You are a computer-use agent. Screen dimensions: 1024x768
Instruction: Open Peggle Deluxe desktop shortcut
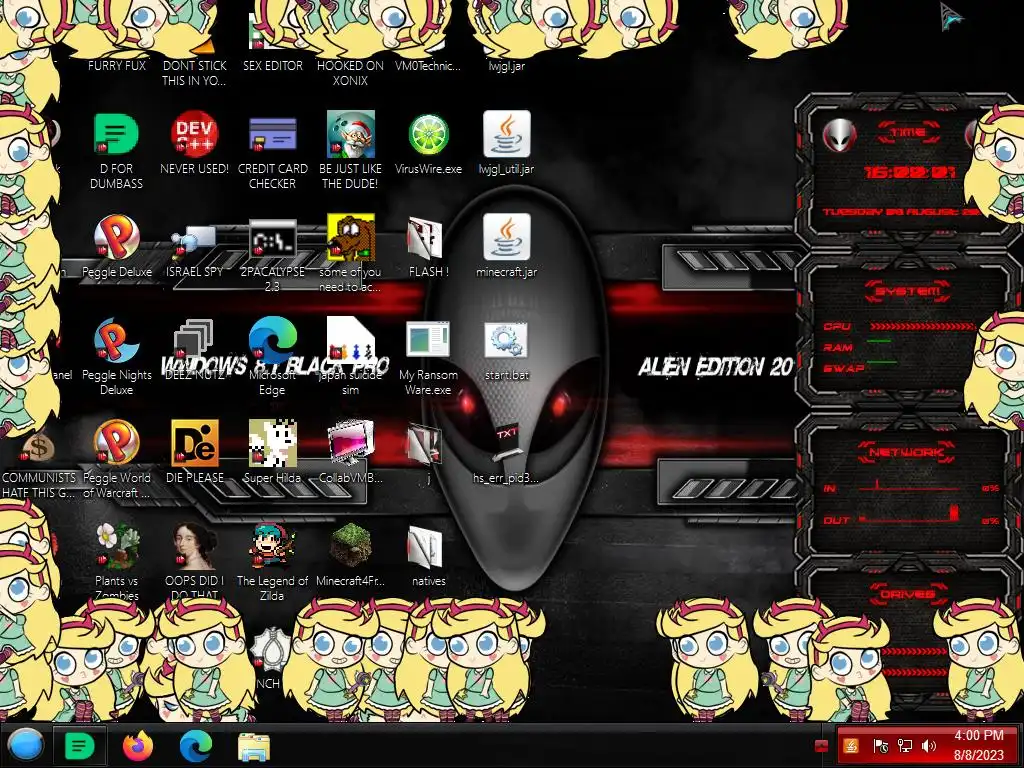coord(116,238)
